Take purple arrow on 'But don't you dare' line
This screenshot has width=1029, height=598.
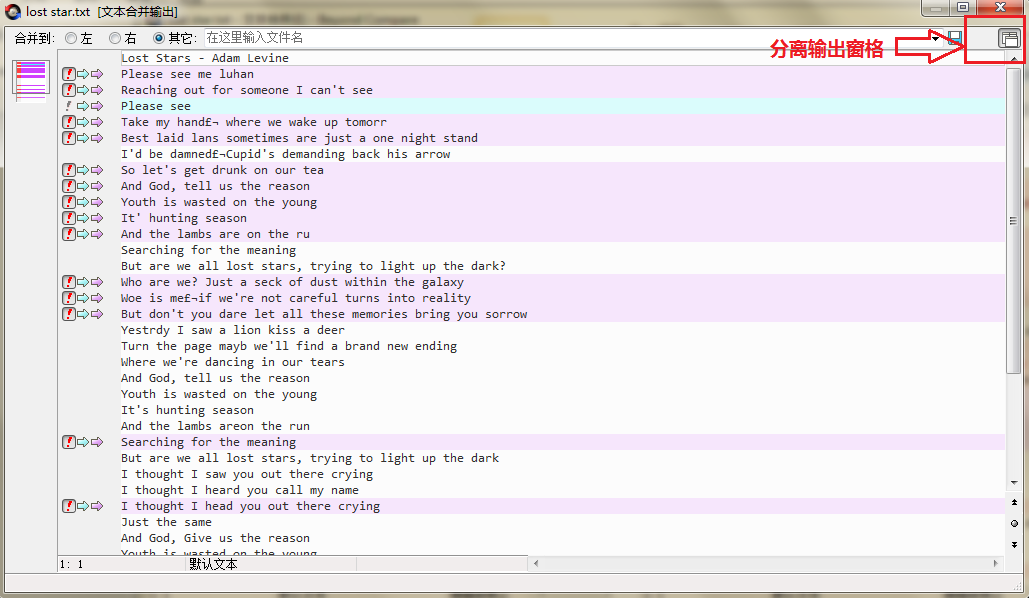coord(97,314)
